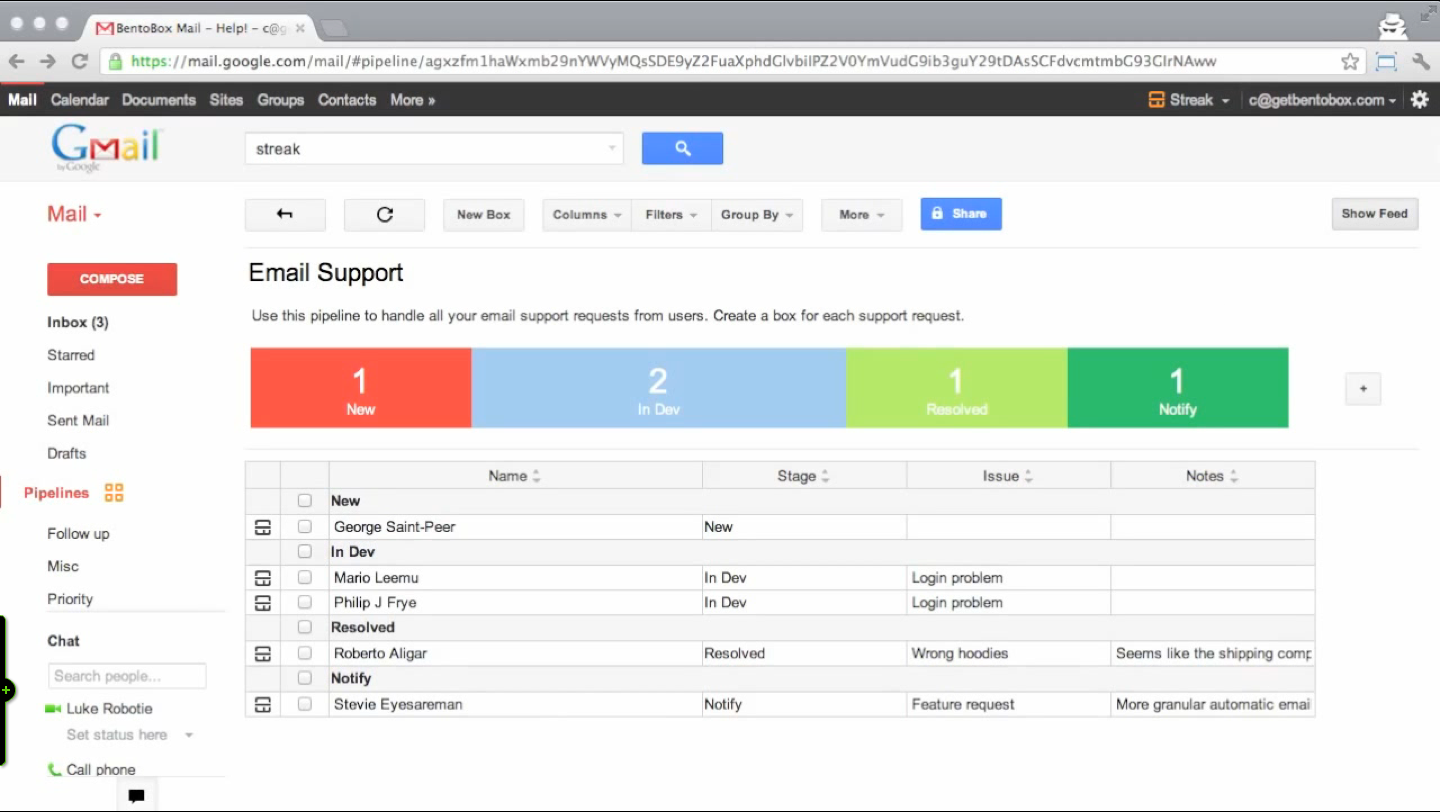Open the box icon for George Saint-Peer

263,527
